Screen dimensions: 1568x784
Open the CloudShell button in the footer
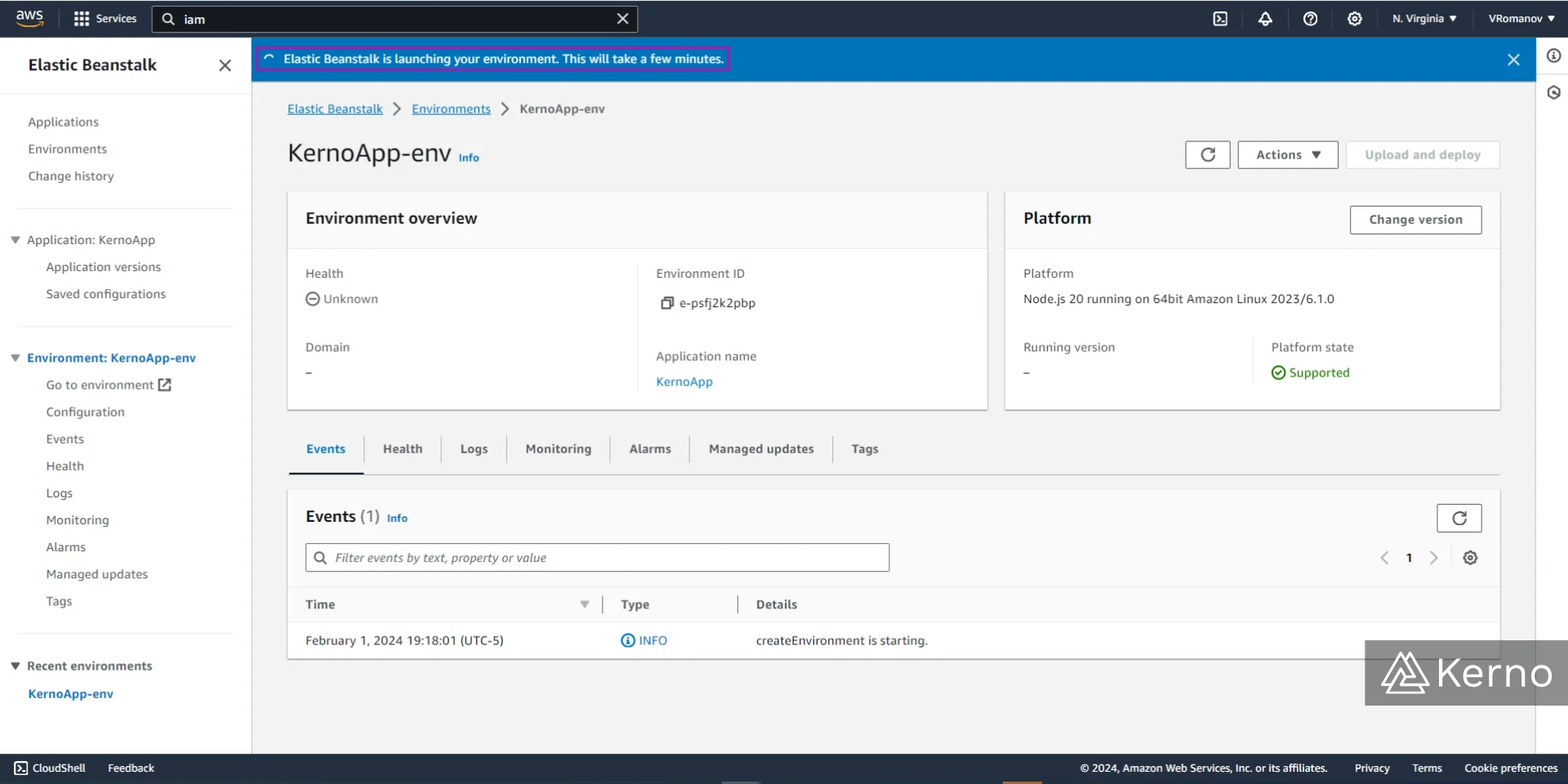(x=50, y=768)
